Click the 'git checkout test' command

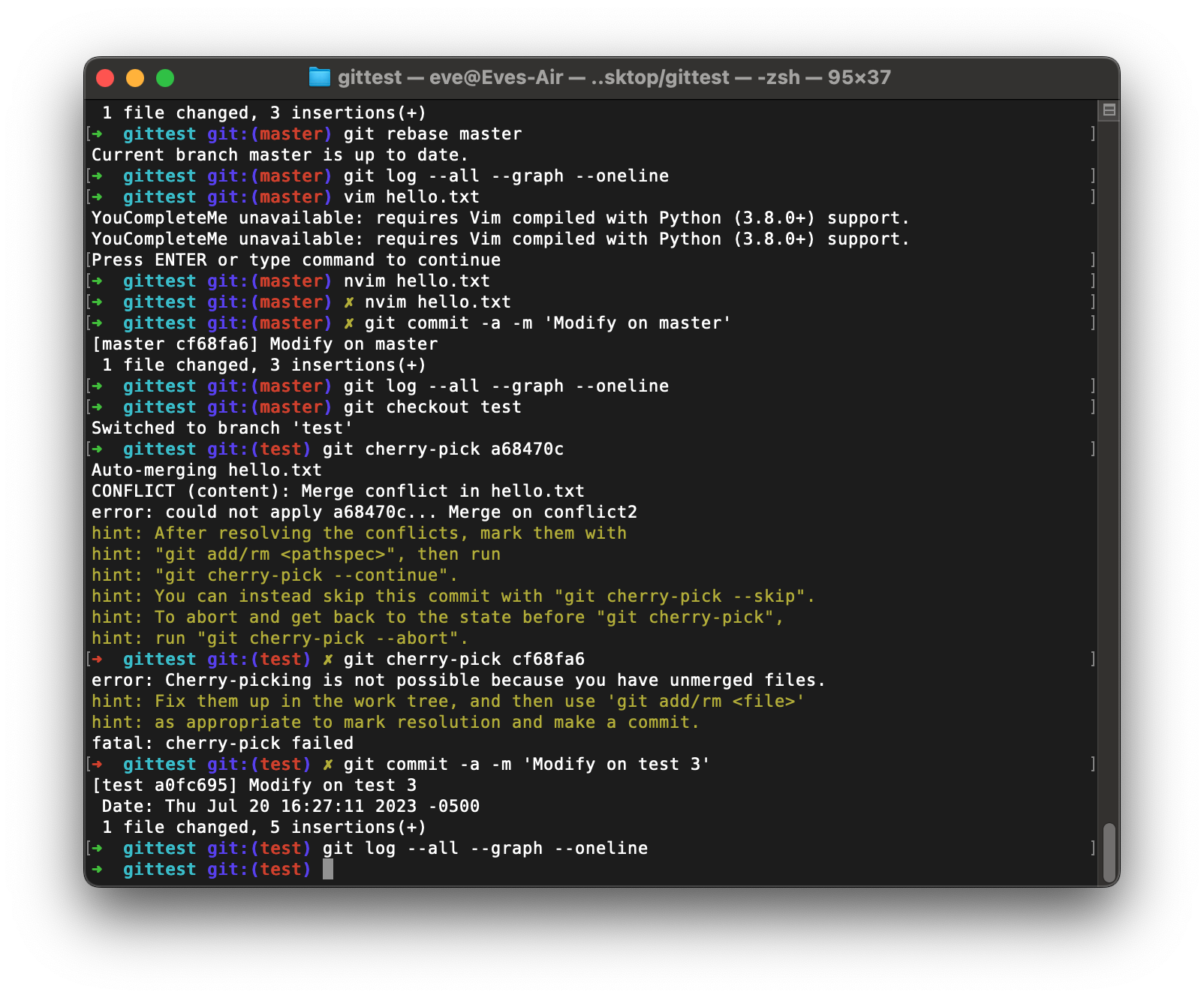432,407
